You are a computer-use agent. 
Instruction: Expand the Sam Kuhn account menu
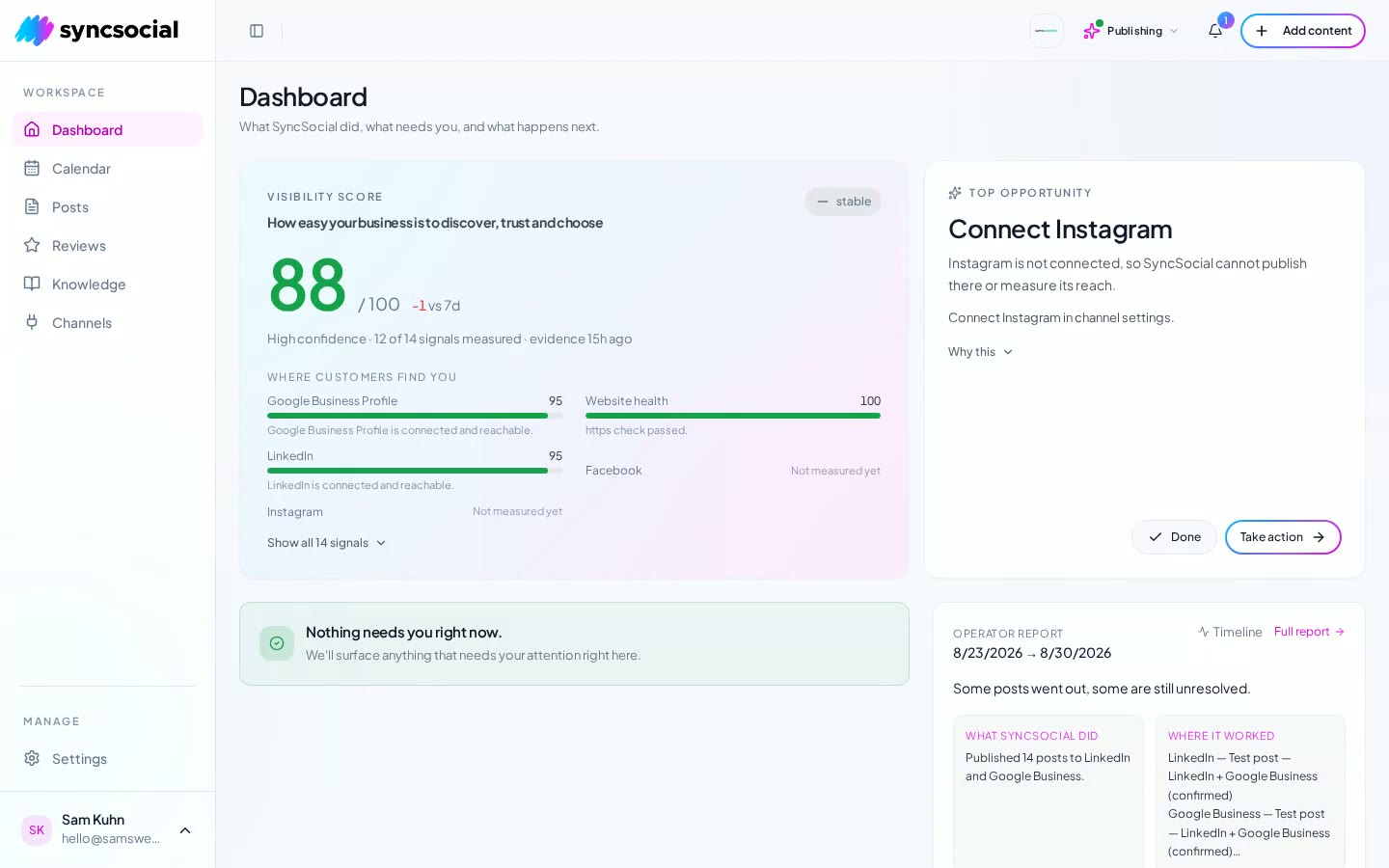pyautogui.click(x=107, y=829)
